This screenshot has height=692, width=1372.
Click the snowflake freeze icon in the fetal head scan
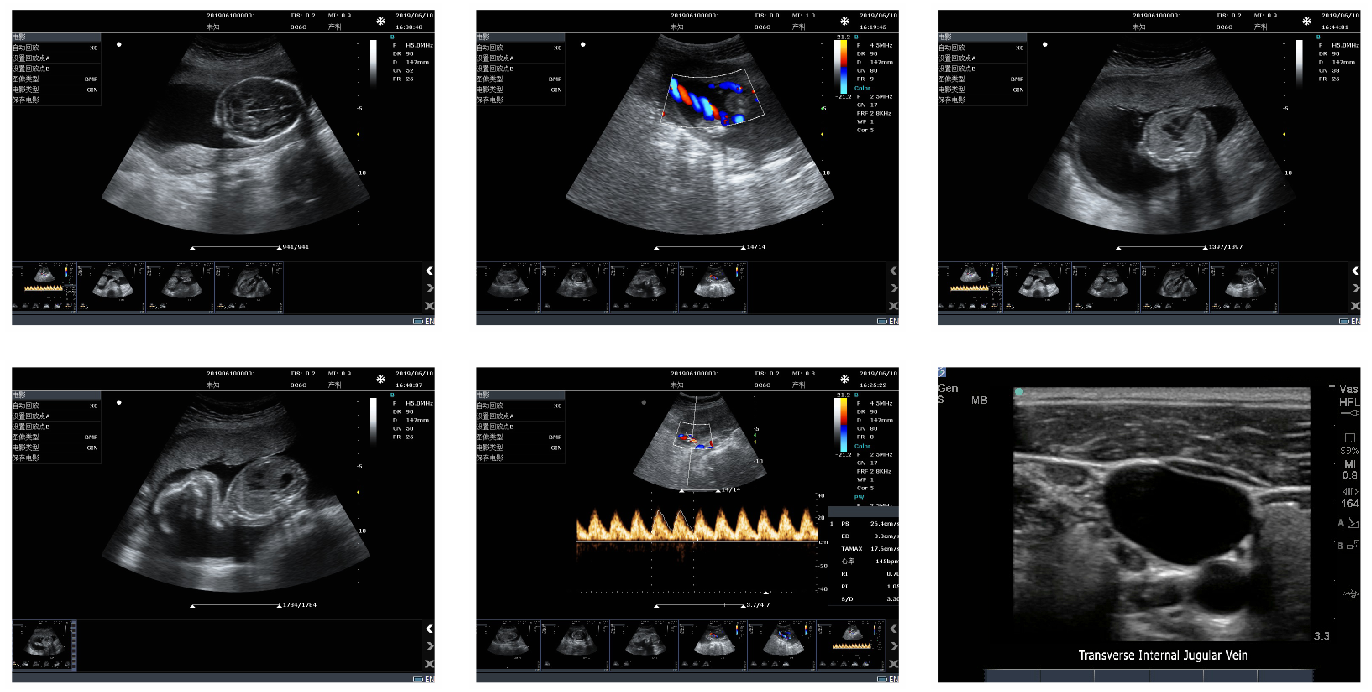[x=381, y=21]
